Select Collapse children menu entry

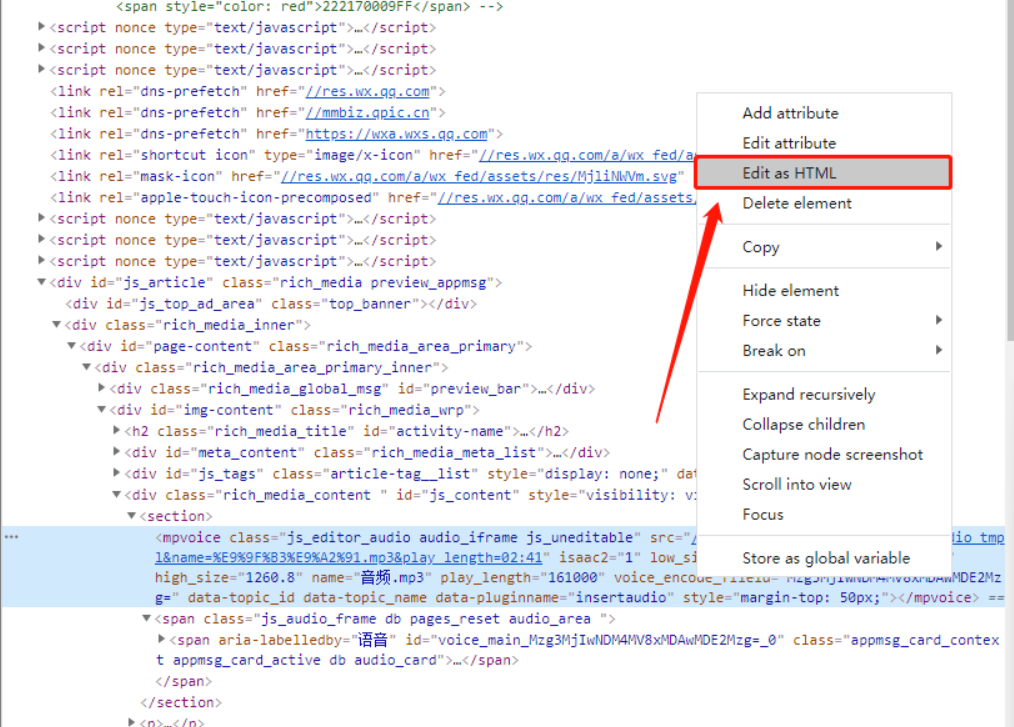pyautogui.click(x=803, y=424)
